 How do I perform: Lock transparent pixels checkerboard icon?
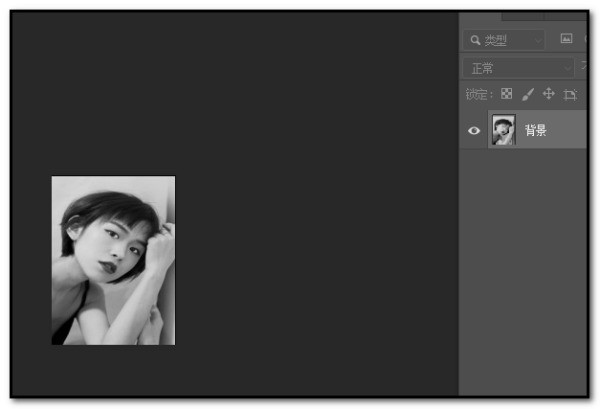point(506,93)
